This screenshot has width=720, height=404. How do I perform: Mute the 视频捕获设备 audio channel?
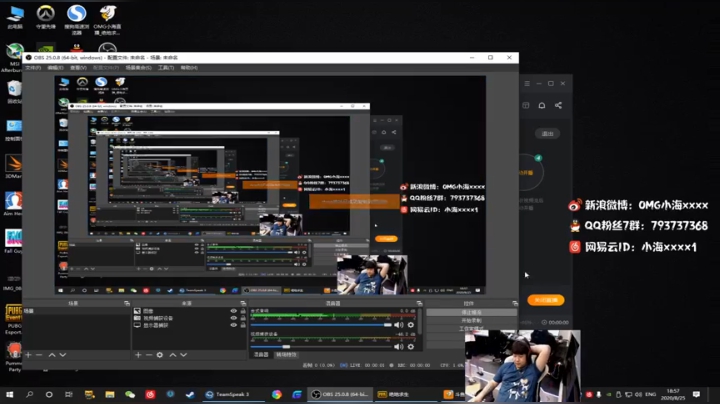pos(399,347)
